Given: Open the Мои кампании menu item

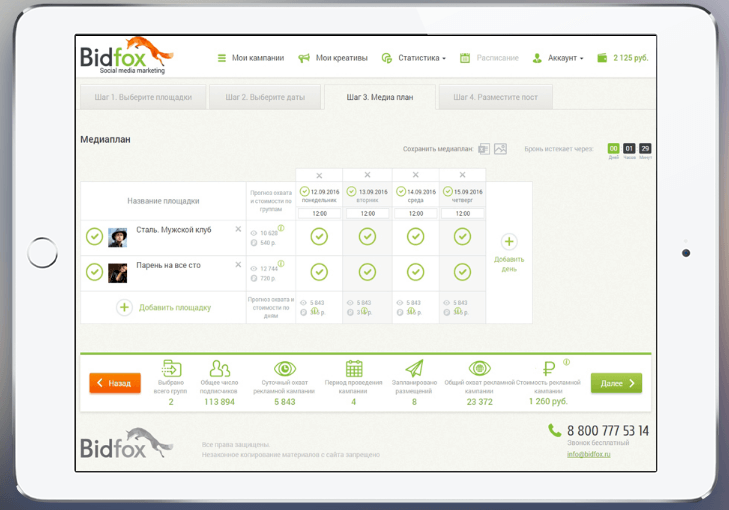Looking at the screenshot, I should pos(251,58).
